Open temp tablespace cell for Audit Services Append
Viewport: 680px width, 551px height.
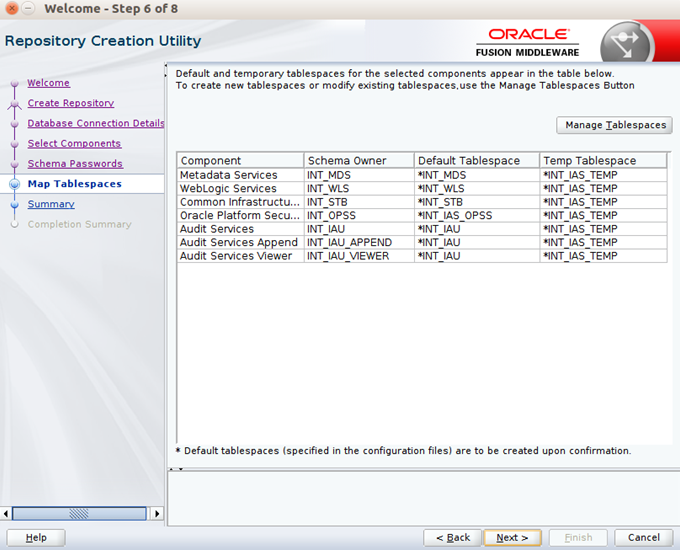click(x=603, y=242)
